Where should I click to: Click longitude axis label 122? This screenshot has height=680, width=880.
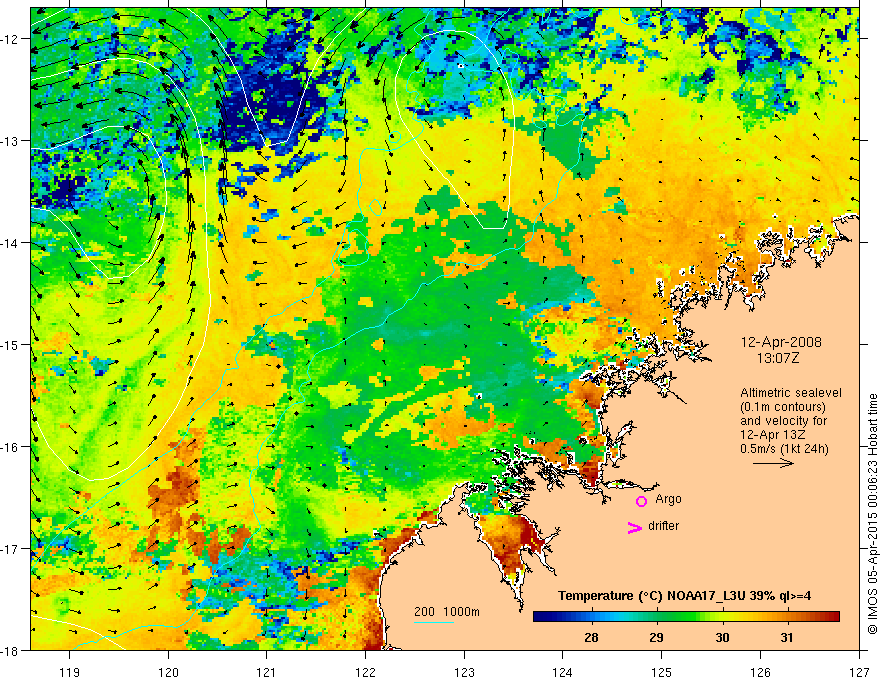point(365,672)
